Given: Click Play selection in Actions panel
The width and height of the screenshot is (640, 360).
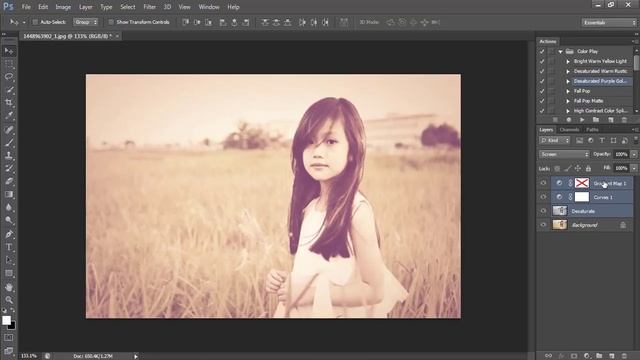Looking at the screenshot, I should pyautogui.click(x=582, y=120).
